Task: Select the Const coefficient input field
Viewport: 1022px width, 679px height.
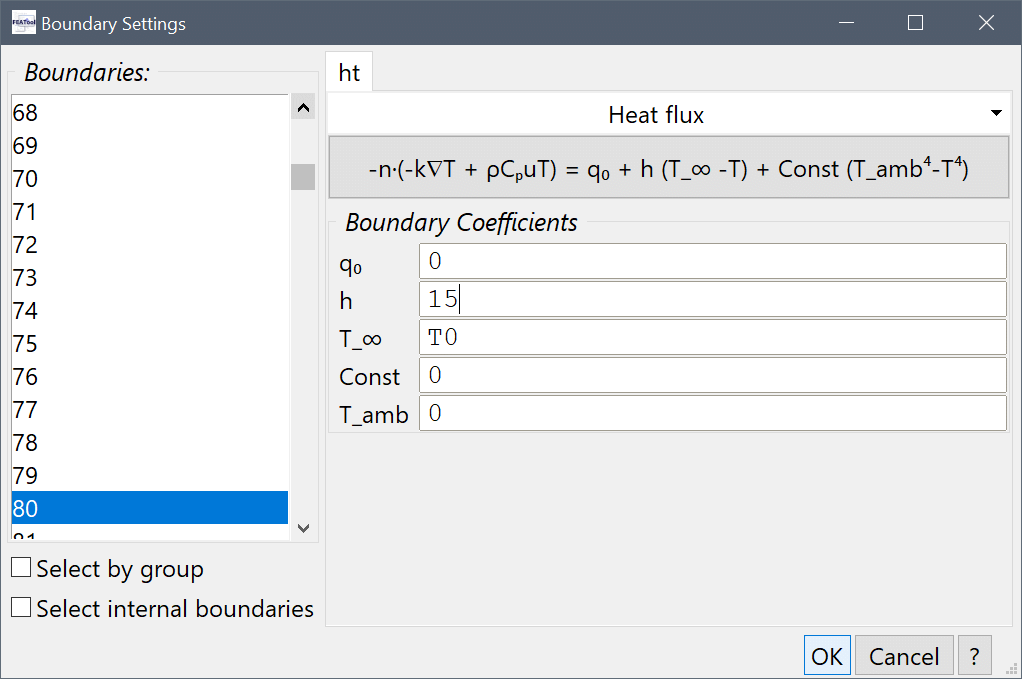Action: (712, 376)
